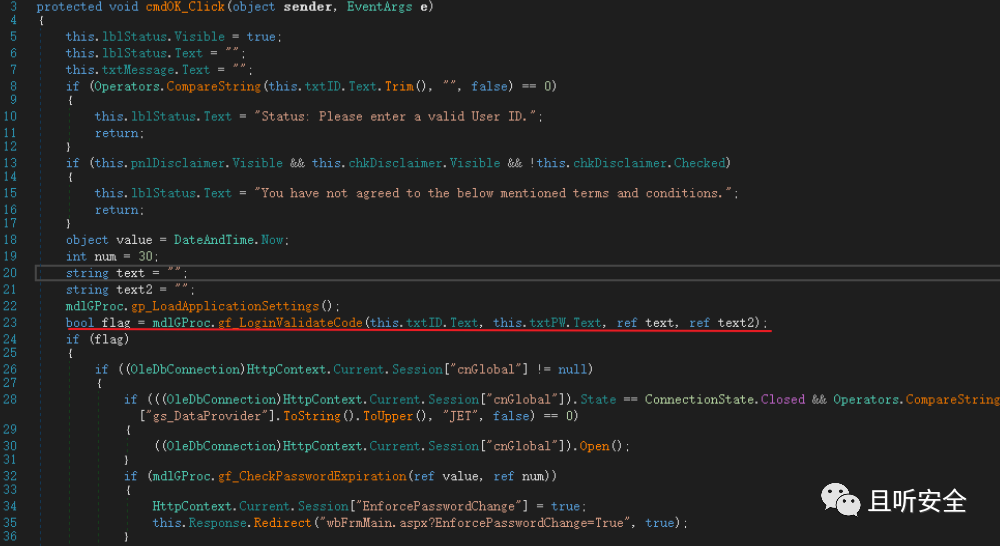Click the "wbFrmMain.aspx?EnforcePasswordChange=True" string
1000x546 pixels.
477,523
